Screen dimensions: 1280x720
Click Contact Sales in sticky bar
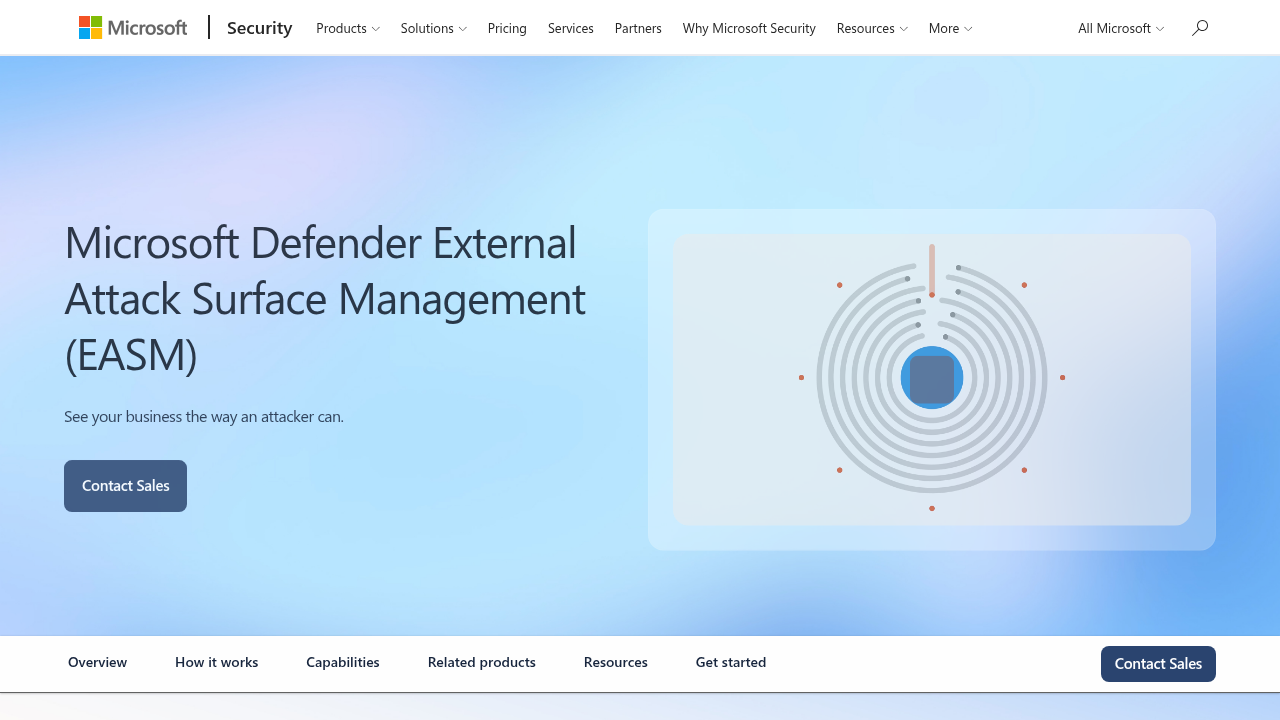pos(1158,664)
